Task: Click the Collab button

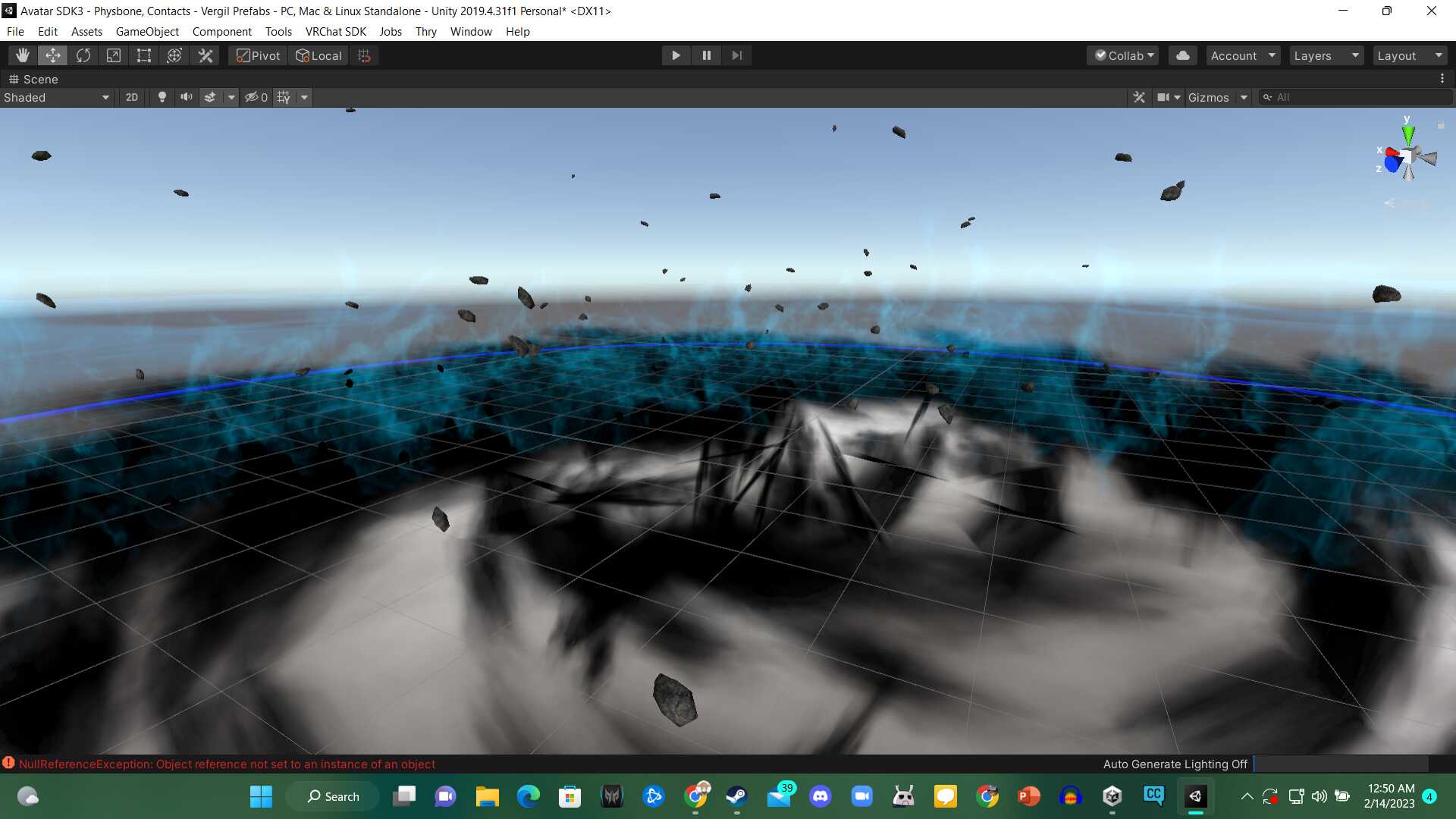Action: [x=1125, y=55]
